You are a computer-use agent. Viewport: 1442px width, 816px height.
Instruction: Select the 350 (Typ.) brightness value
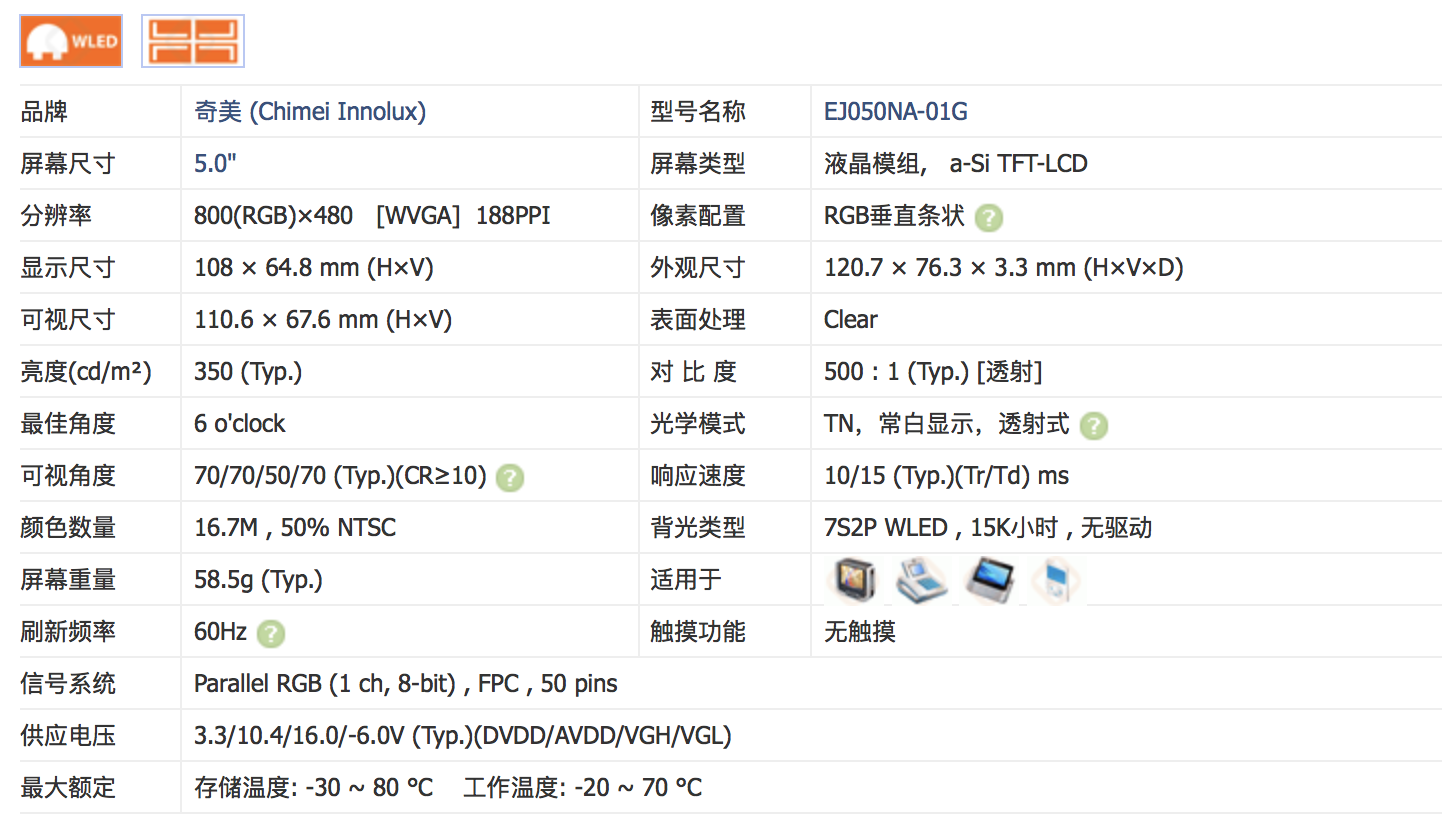(248, 371)
